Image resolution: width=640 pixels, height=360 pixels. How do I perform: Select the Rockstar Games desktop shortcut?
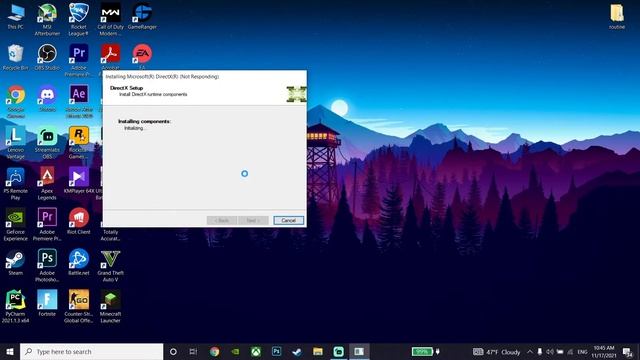click(79, 142)
